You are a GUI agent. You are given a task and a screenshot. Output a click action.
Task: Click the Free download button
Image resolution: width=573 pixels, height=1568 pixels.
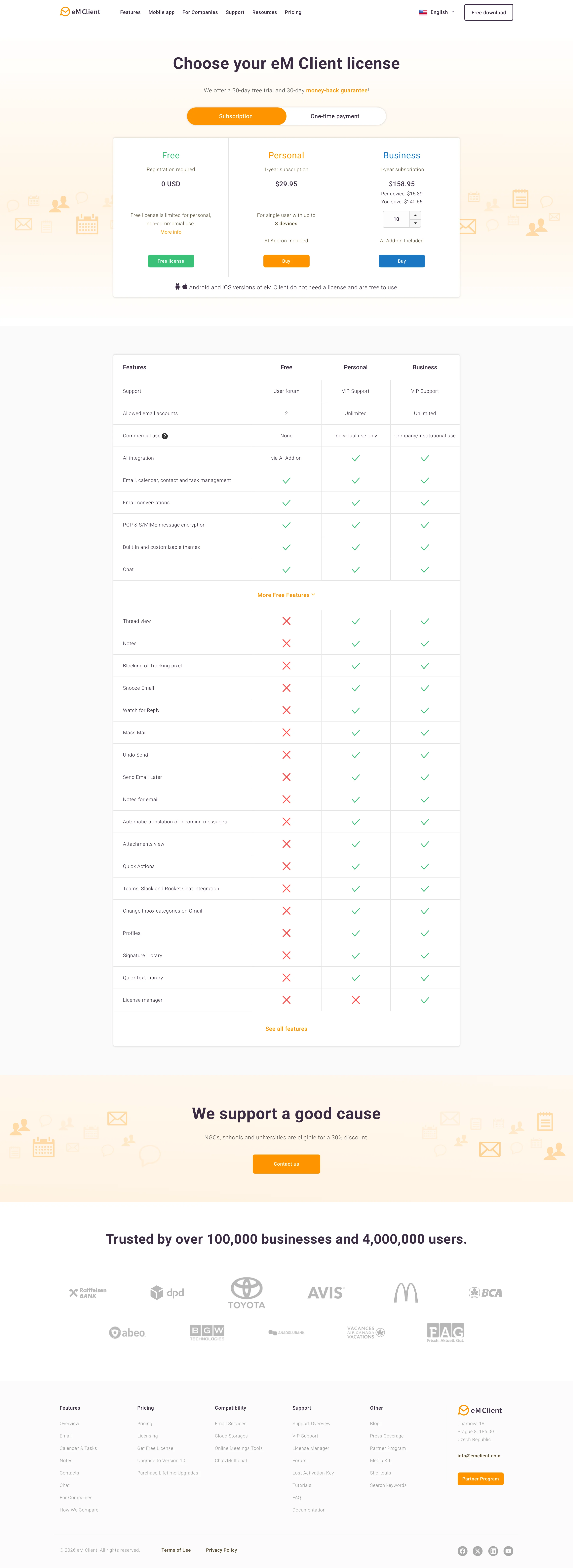coord(488,12)
